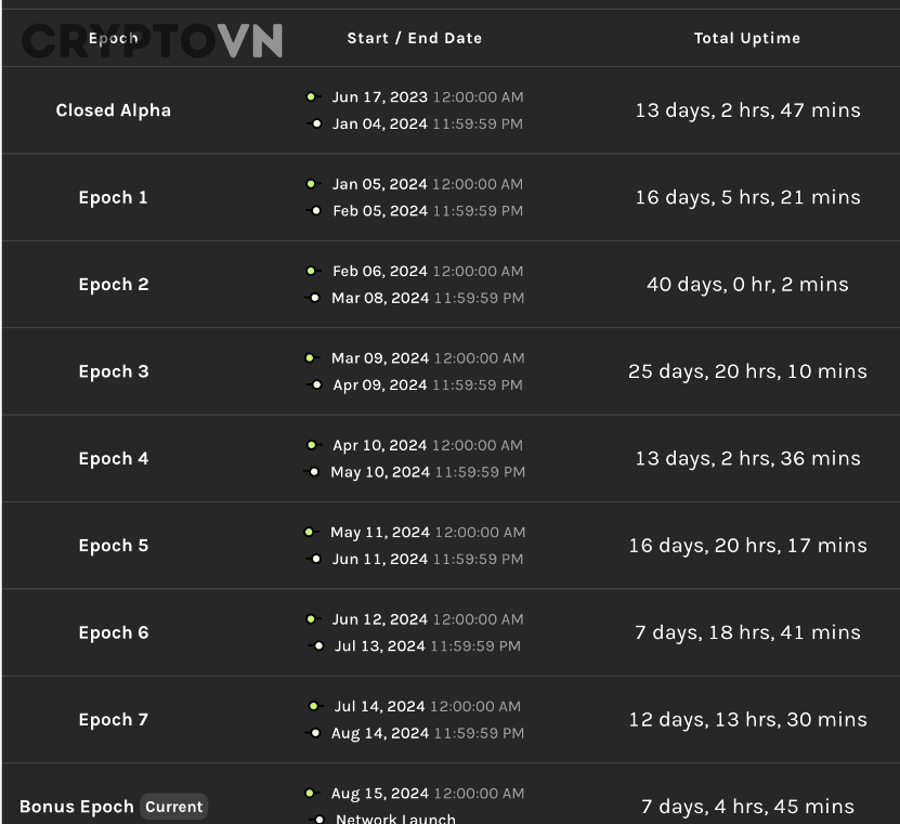
Task: Click the Start / End Date heading
Action: pyautogui.click(x=414, y=38)
